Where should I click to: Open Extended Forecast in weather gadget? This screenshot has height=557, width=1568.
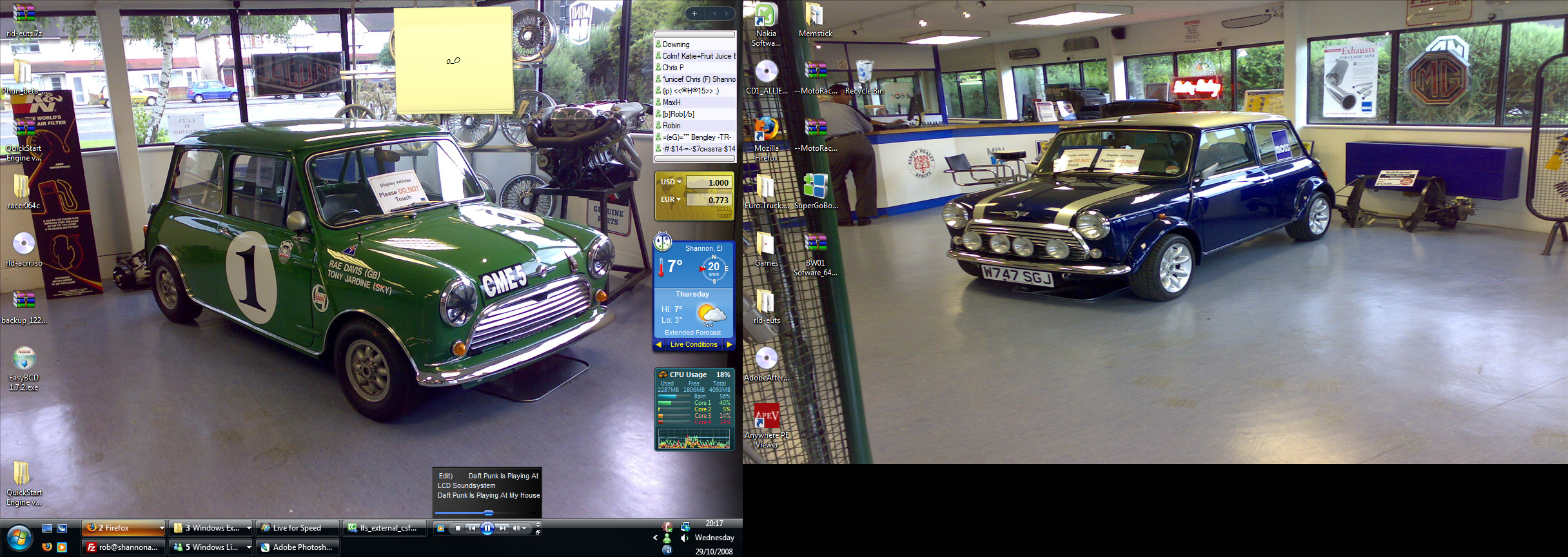[692, 333]
